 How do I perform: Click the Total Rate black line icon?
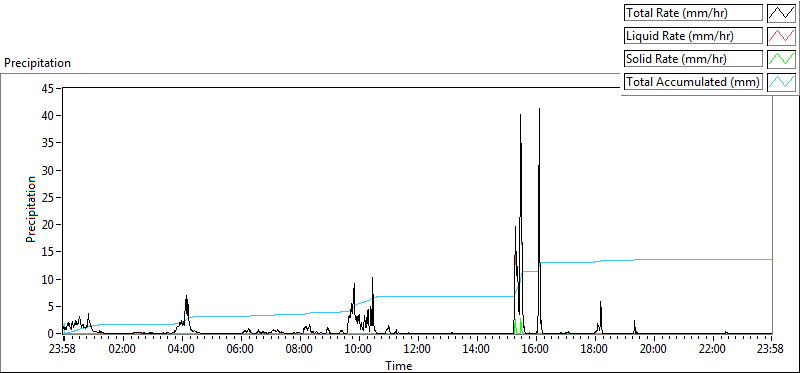781,13
